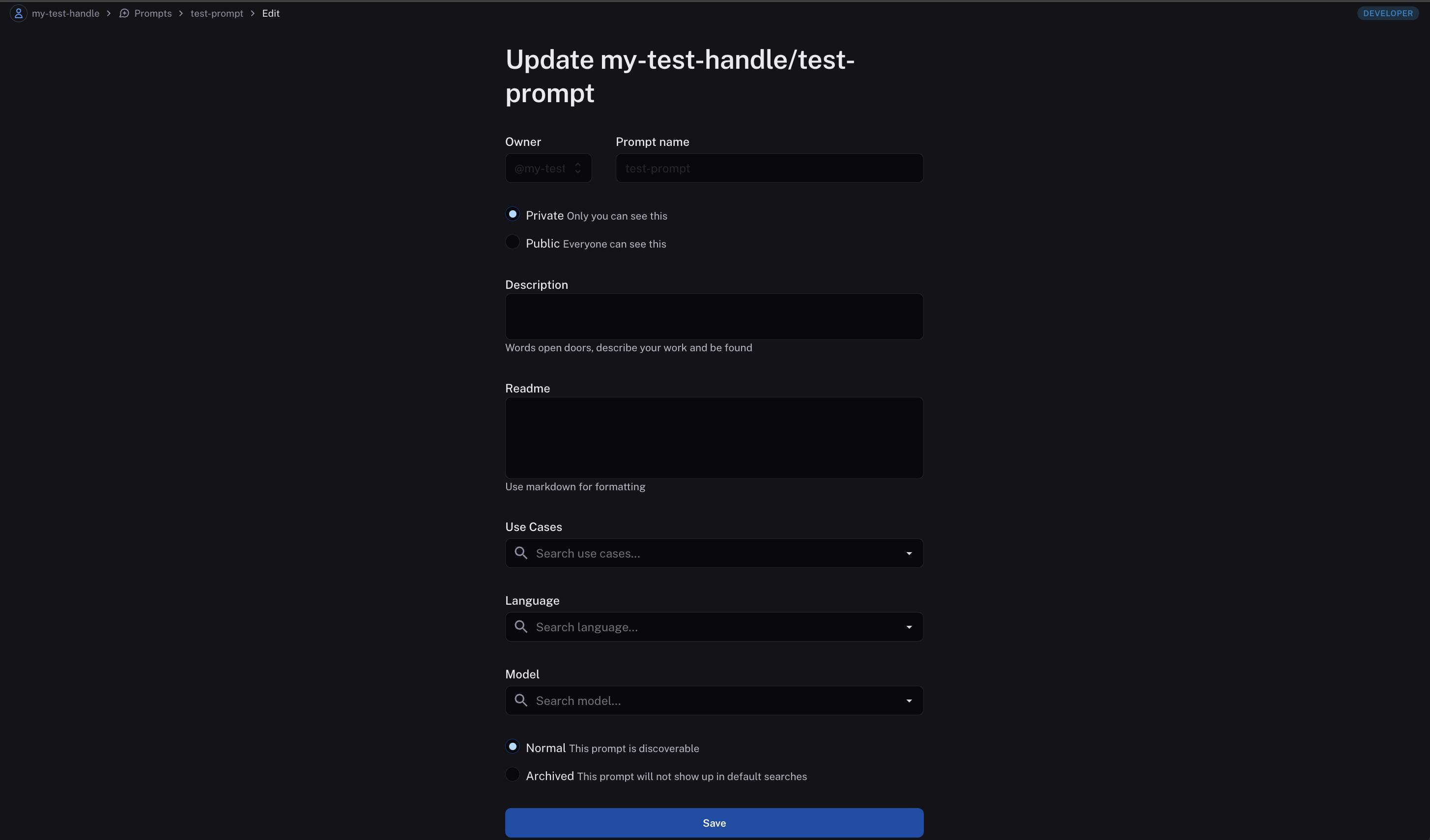Expand the Language dropdown arrow
This screenshot has width=1430, height=840.
(x=909, y=627)
